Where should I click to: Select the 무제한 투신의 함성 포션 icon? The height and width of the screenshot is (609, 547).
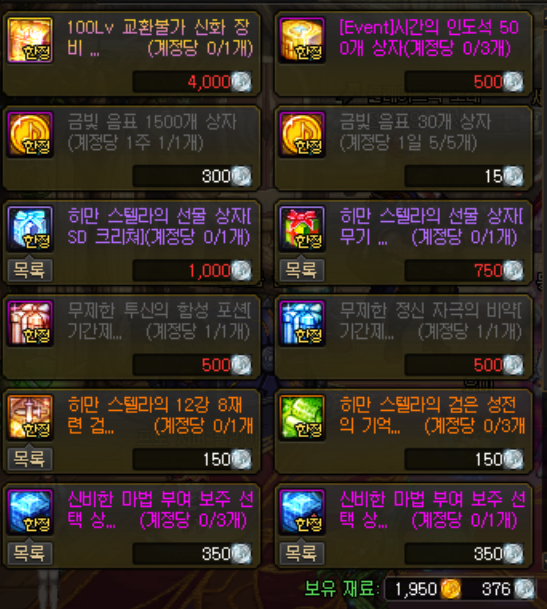click(x=30, y=323)
